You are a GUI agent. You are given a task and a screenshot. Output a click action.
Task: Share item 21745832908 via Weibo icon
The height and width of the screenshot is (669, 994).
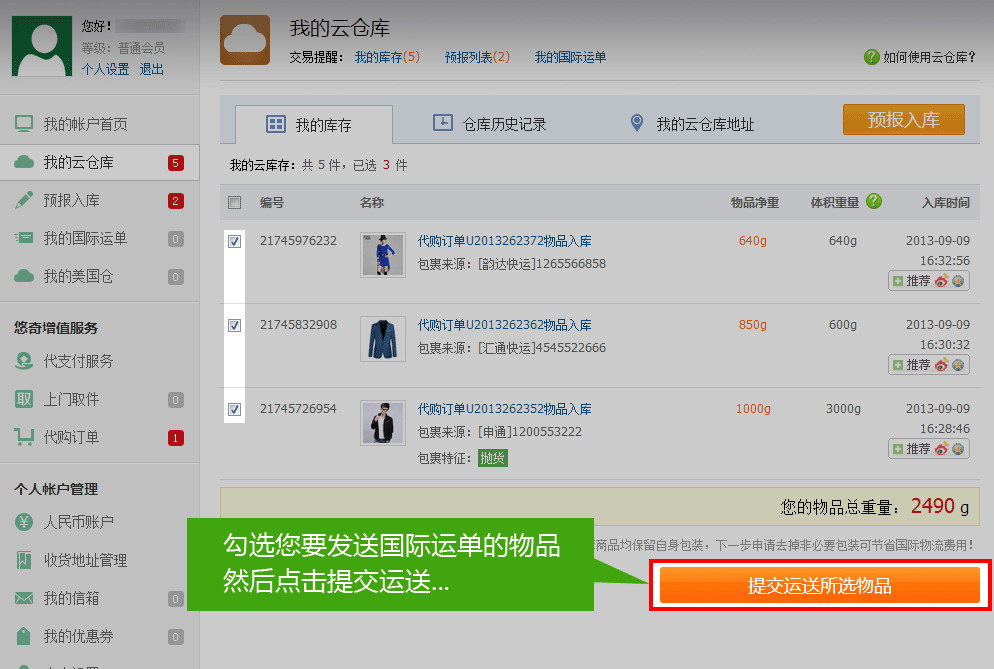(942, 365)
